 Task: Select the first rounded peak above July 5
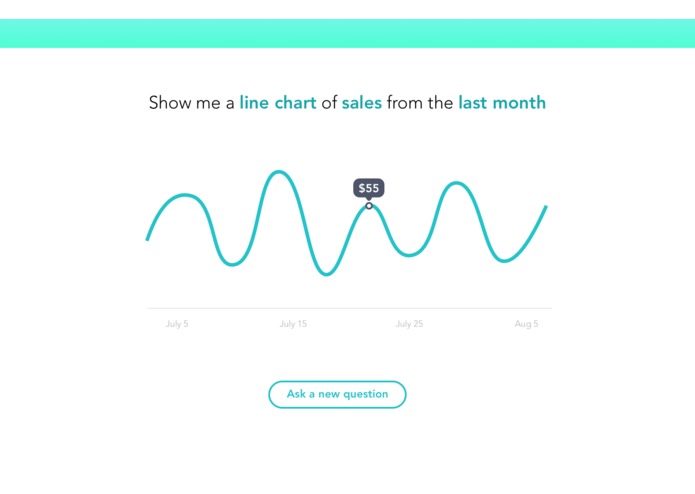click(x=185, y=195)
